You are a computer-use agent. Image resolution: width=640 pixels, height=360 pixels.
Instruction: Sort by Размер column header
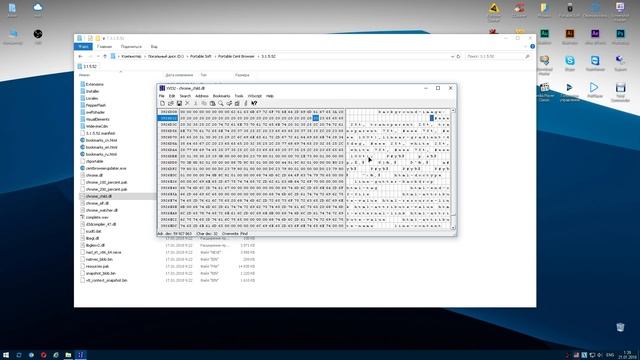pos(242,75)
